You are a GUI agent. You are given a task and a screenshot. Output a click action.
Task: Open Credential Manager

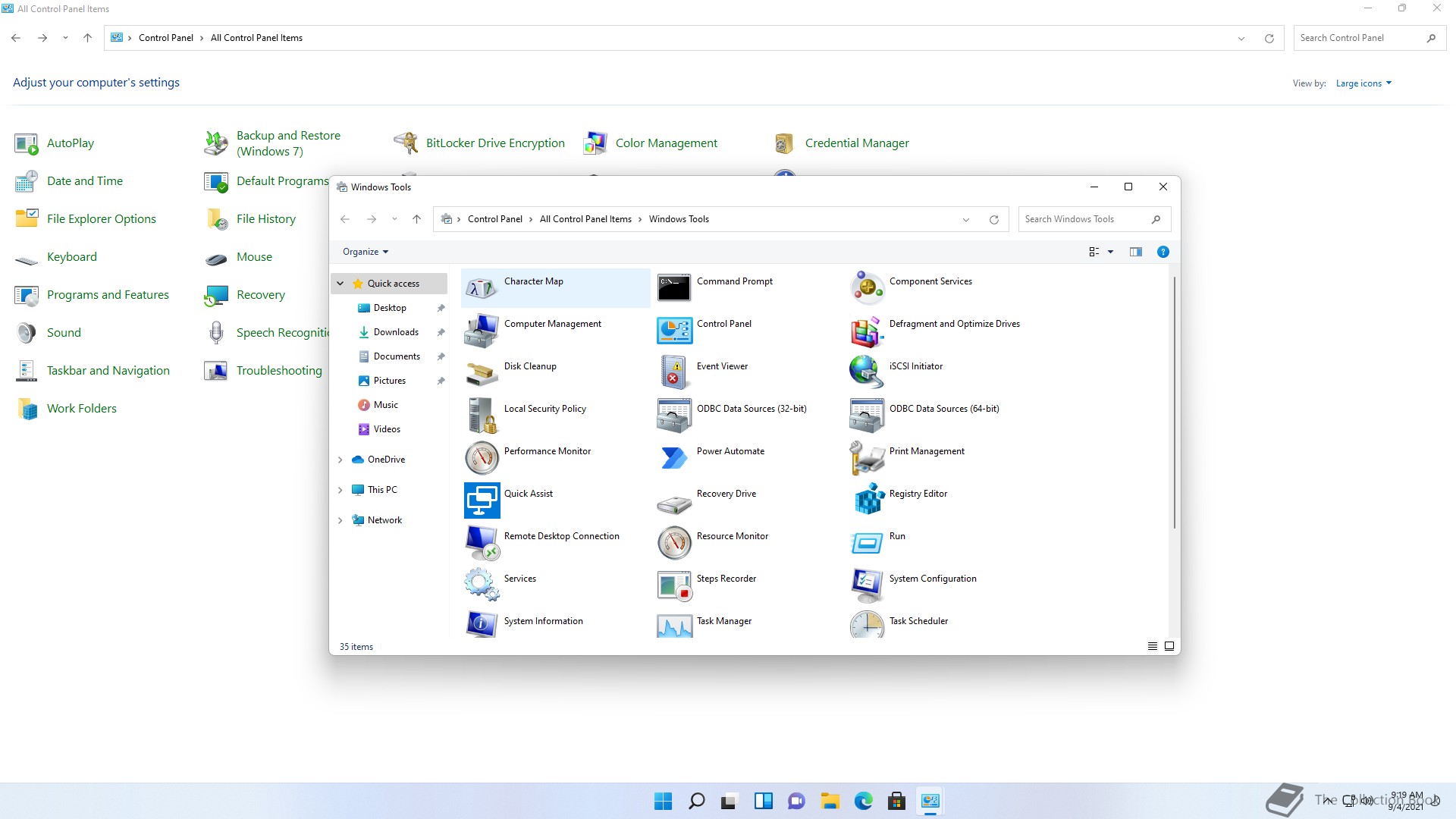pyautogui.click(x=857, y=143)
